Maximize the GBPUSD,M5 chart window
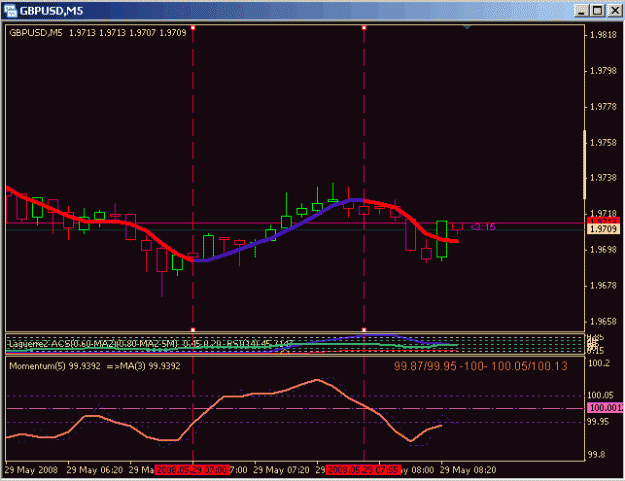This screenshot has height=481, width=625. (x=597, y=11)
